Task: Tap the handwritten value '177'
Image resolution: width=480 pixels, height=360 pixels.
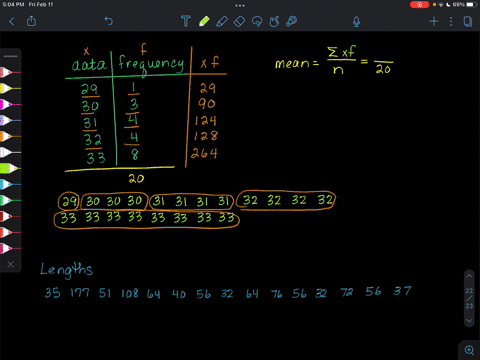Action: pos(80,293)
